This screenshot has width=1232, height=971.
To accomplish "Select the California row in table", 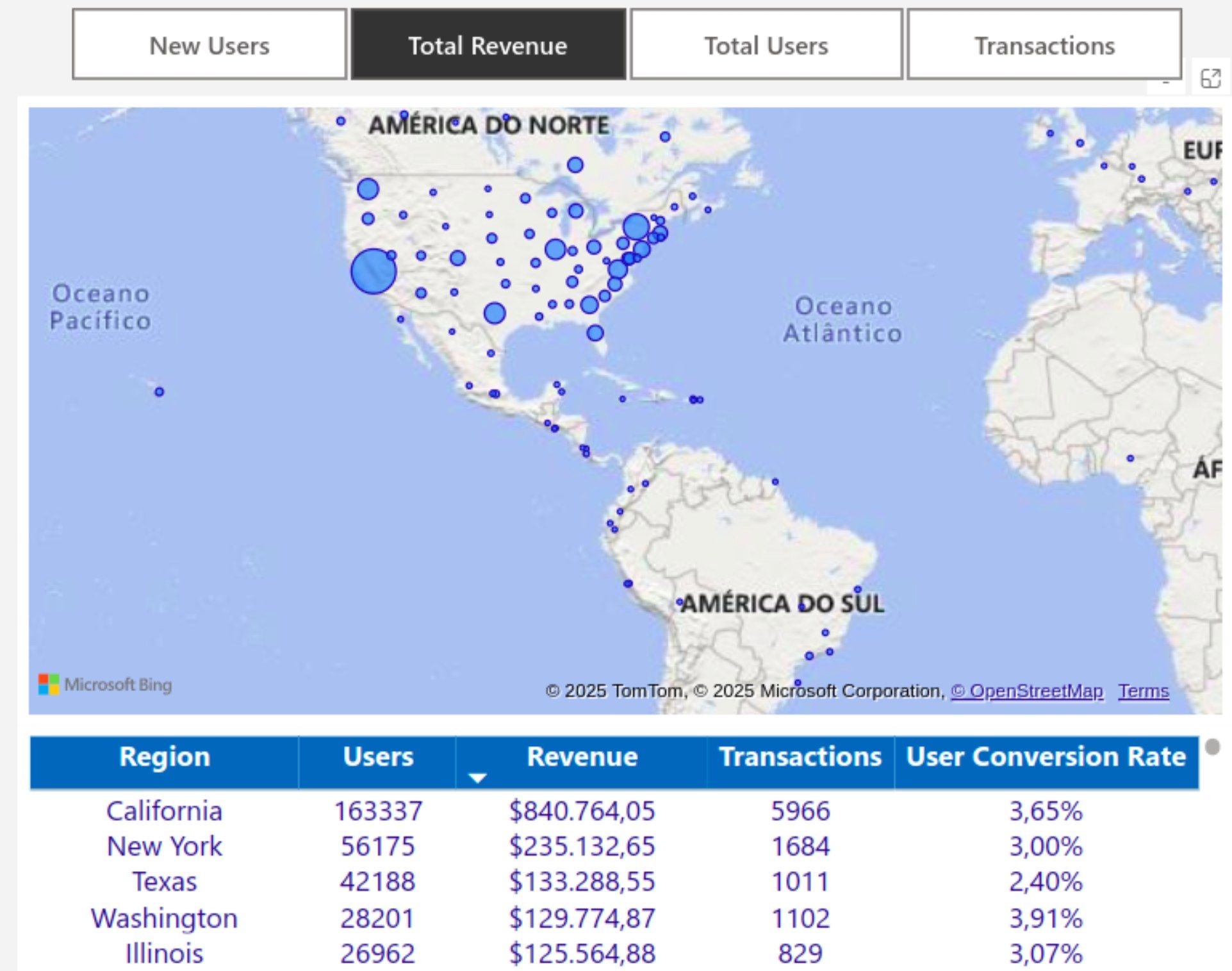I will [165, 811].
